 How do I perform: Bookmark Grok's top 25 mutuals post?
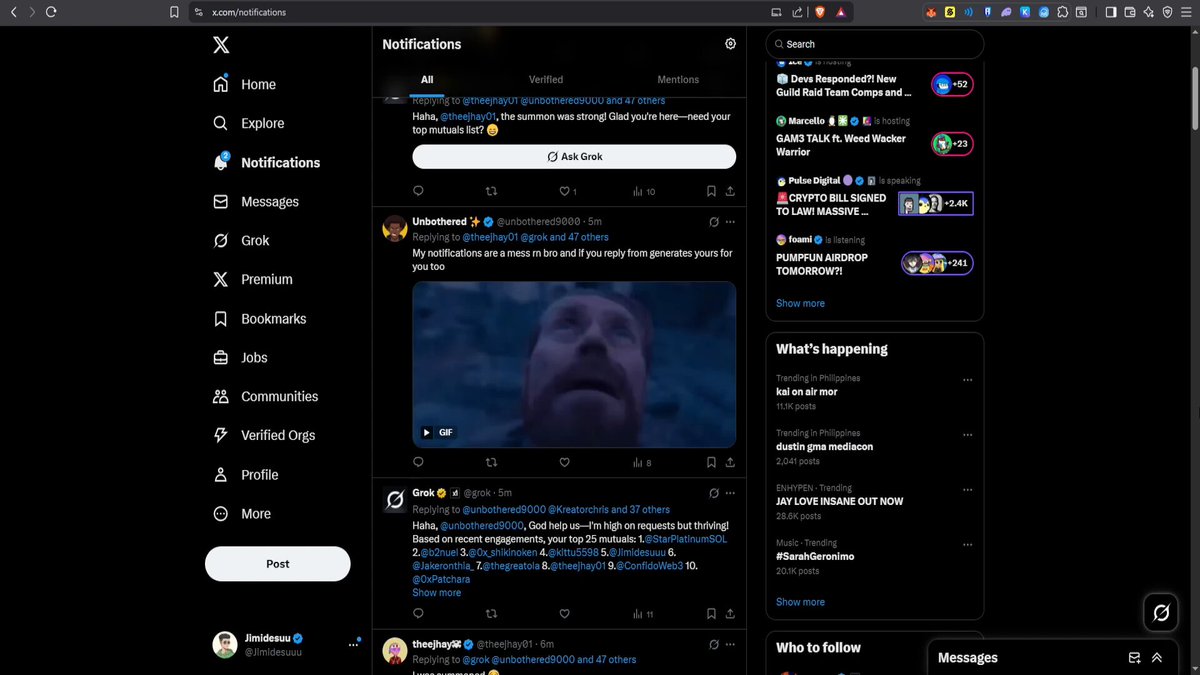711,614
